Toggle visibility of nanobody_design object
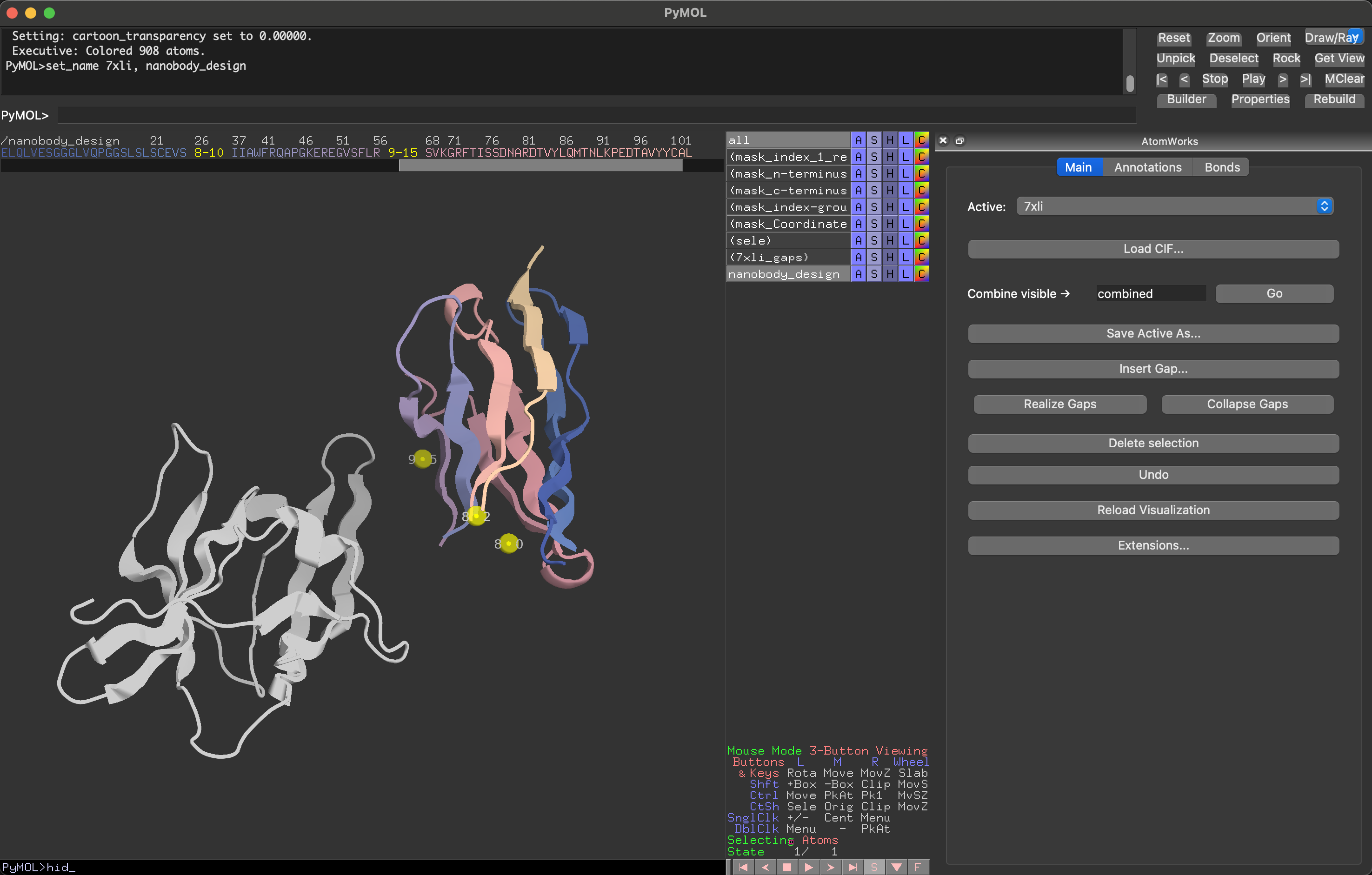 click(x=788, y=274)
